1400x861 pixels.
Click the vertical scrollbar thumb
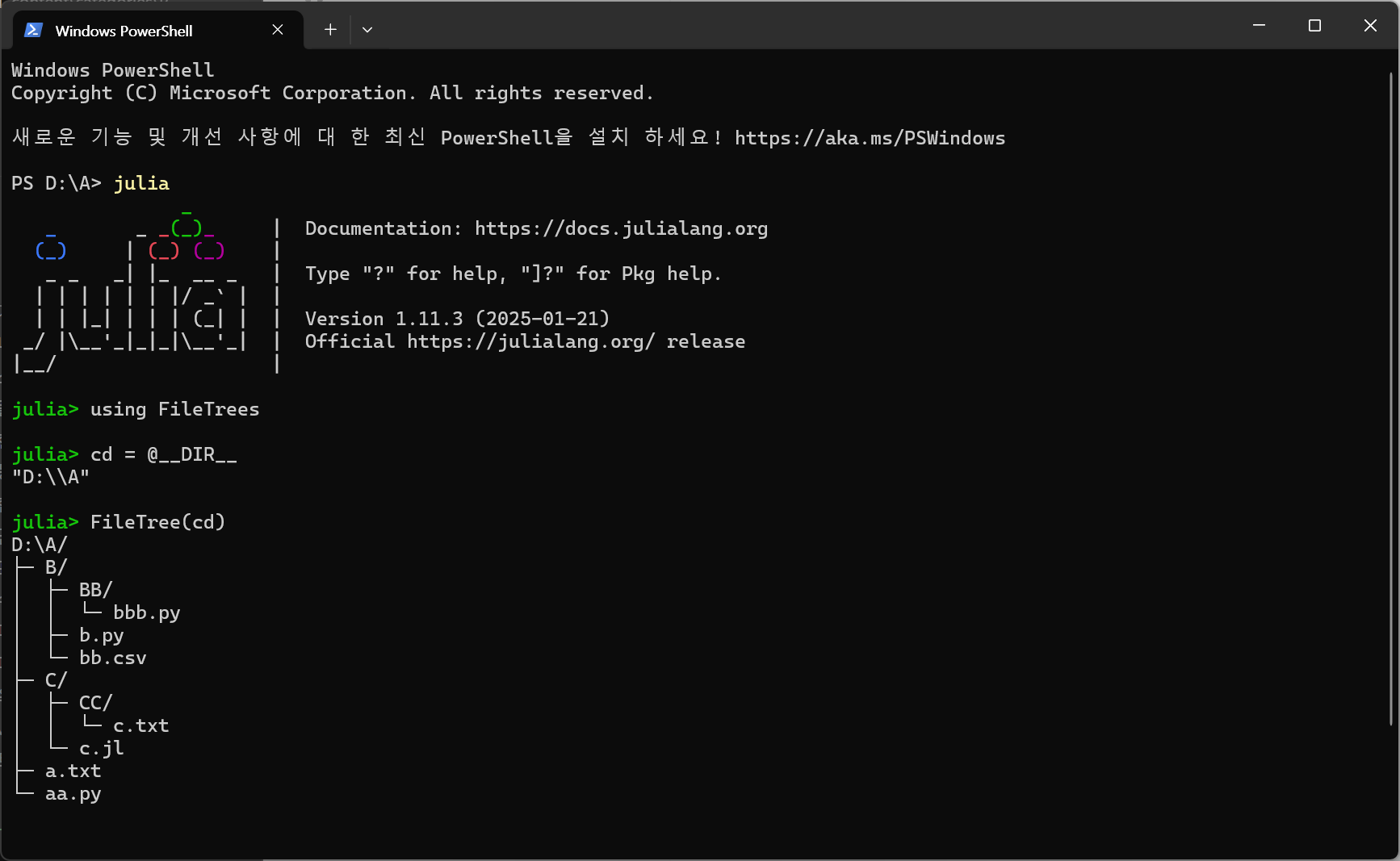(1391, 399)
